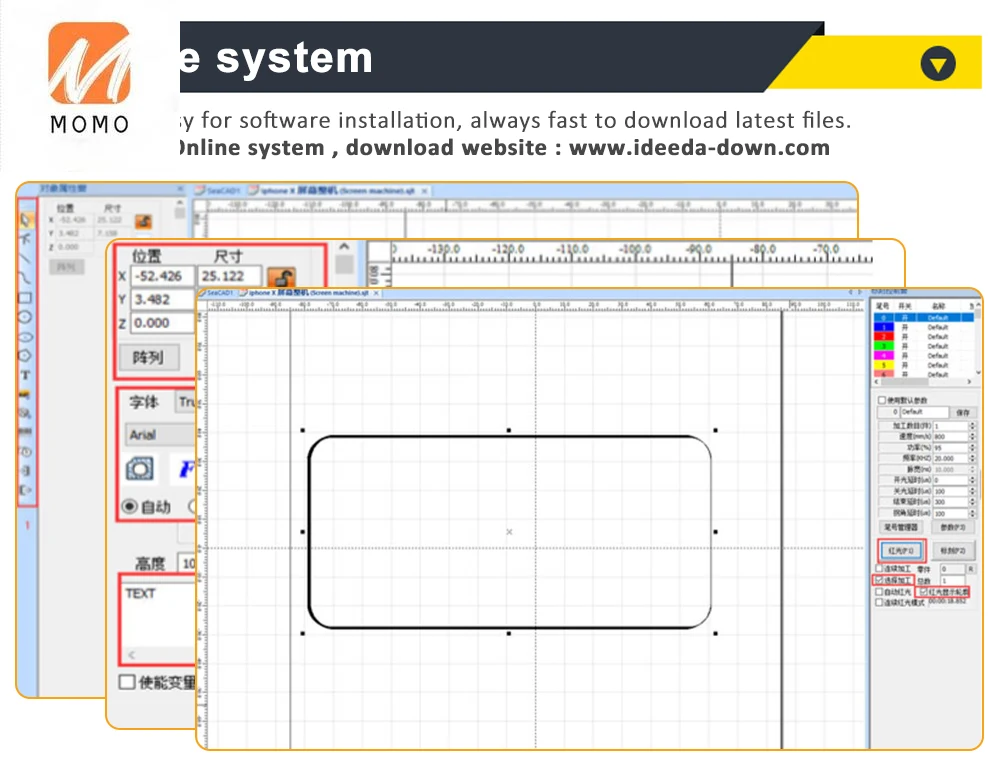Click the yellow banner down-arrow circle
1000x773 pixels.
click(938, 63)
